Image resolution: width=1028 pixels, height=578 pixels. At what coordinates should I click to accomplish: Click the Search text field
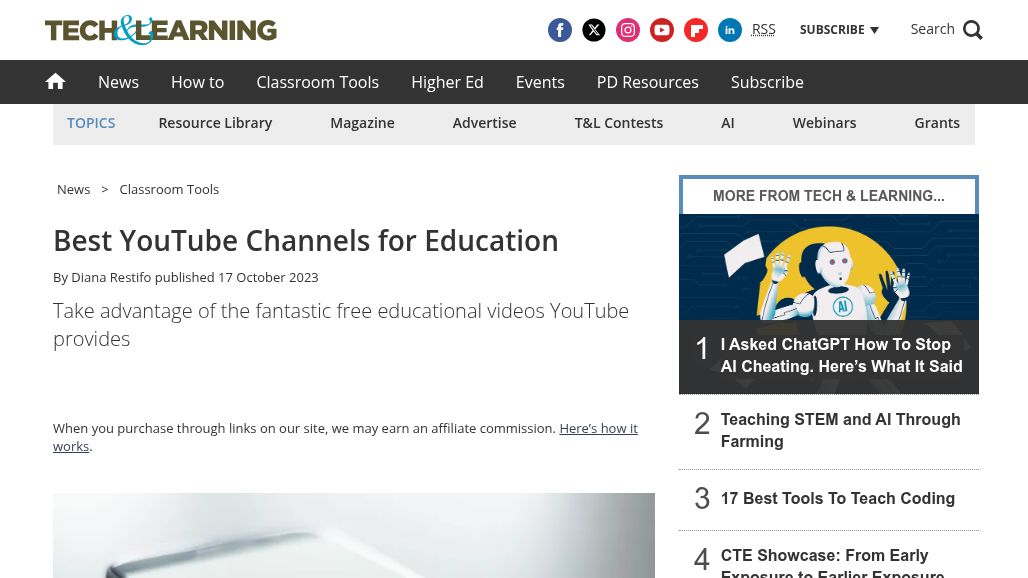click(x=932, y=29)
